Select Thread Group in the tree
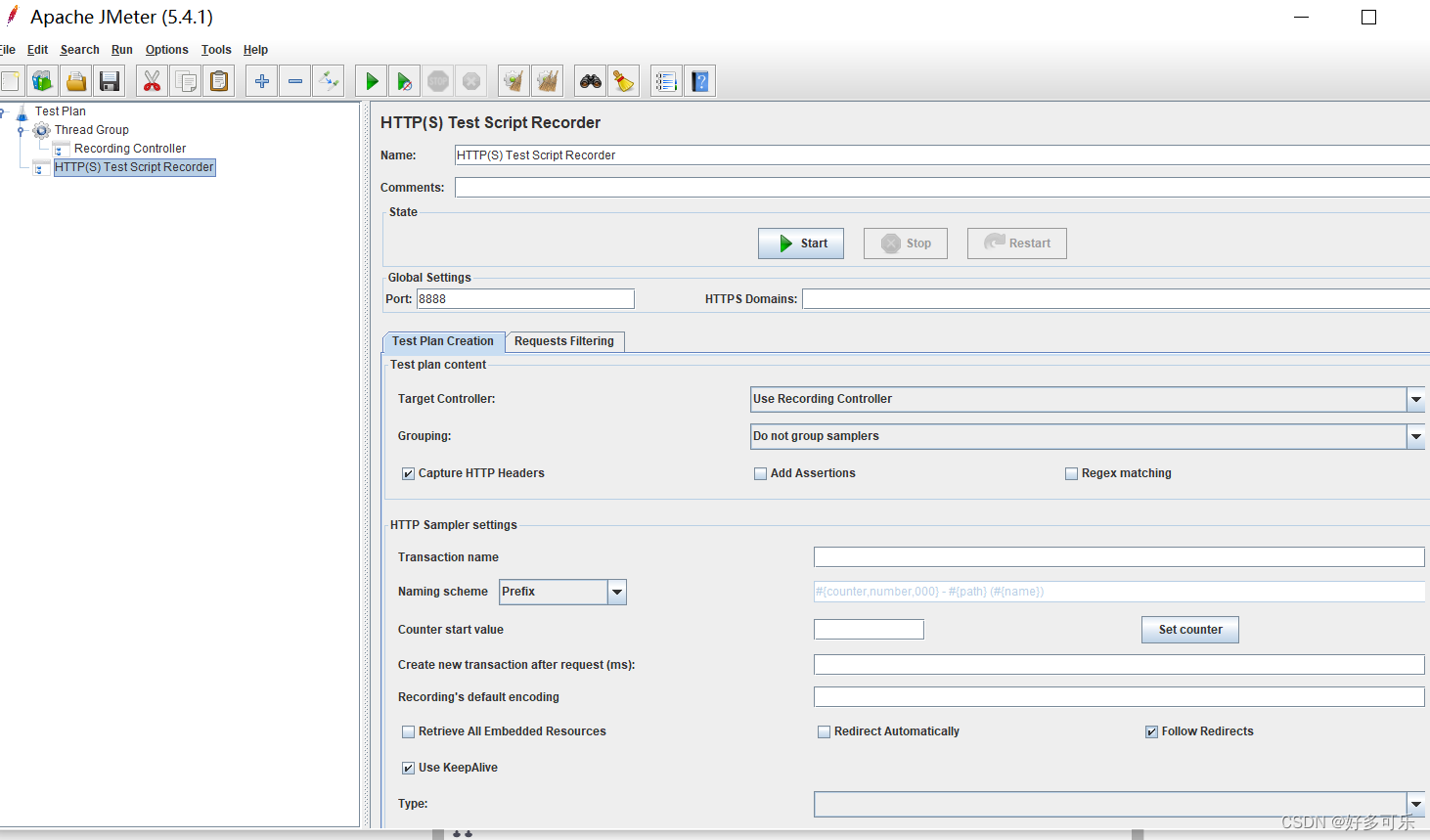Image resolution: width=1430 pixels, height=840 pixels. tap(91, 130)
